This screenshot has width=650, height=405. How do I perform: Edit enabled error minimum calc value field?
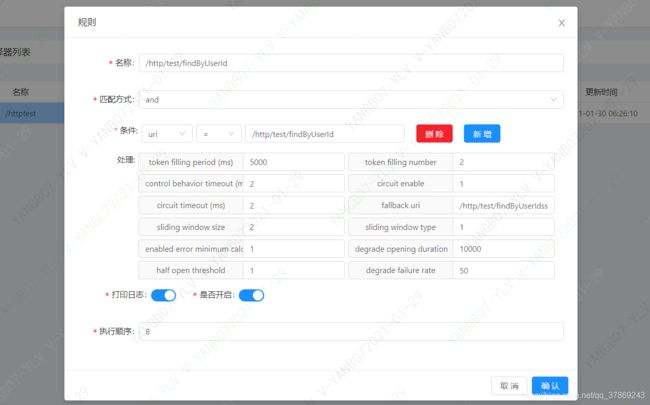coord(293,249)
